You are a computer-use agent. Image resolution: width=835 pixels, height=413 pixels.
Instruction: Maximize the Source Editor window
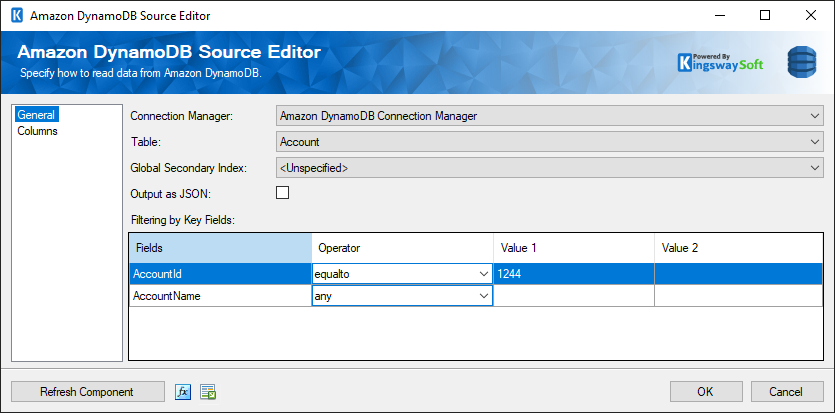pyautogui.click(x=765, y=15)
